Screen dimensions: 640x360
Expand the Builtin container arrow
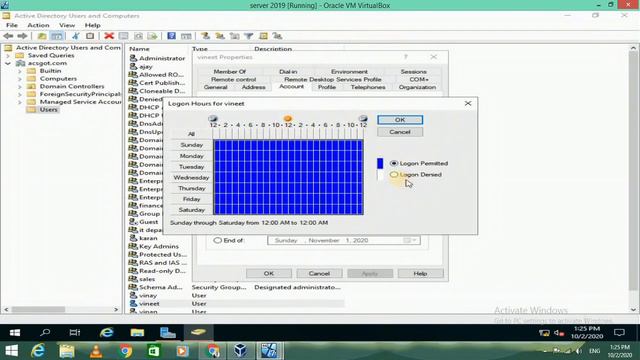(20, 71)
